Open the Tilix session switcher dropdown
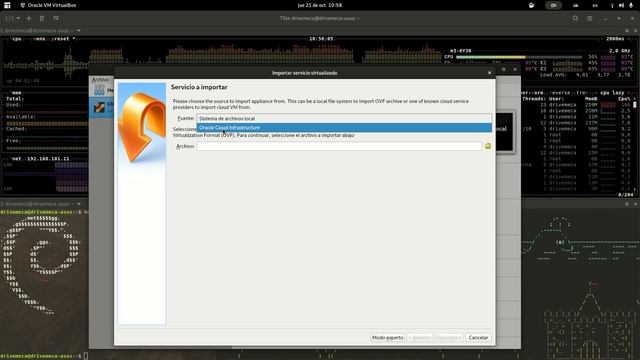 coord(12,18)
